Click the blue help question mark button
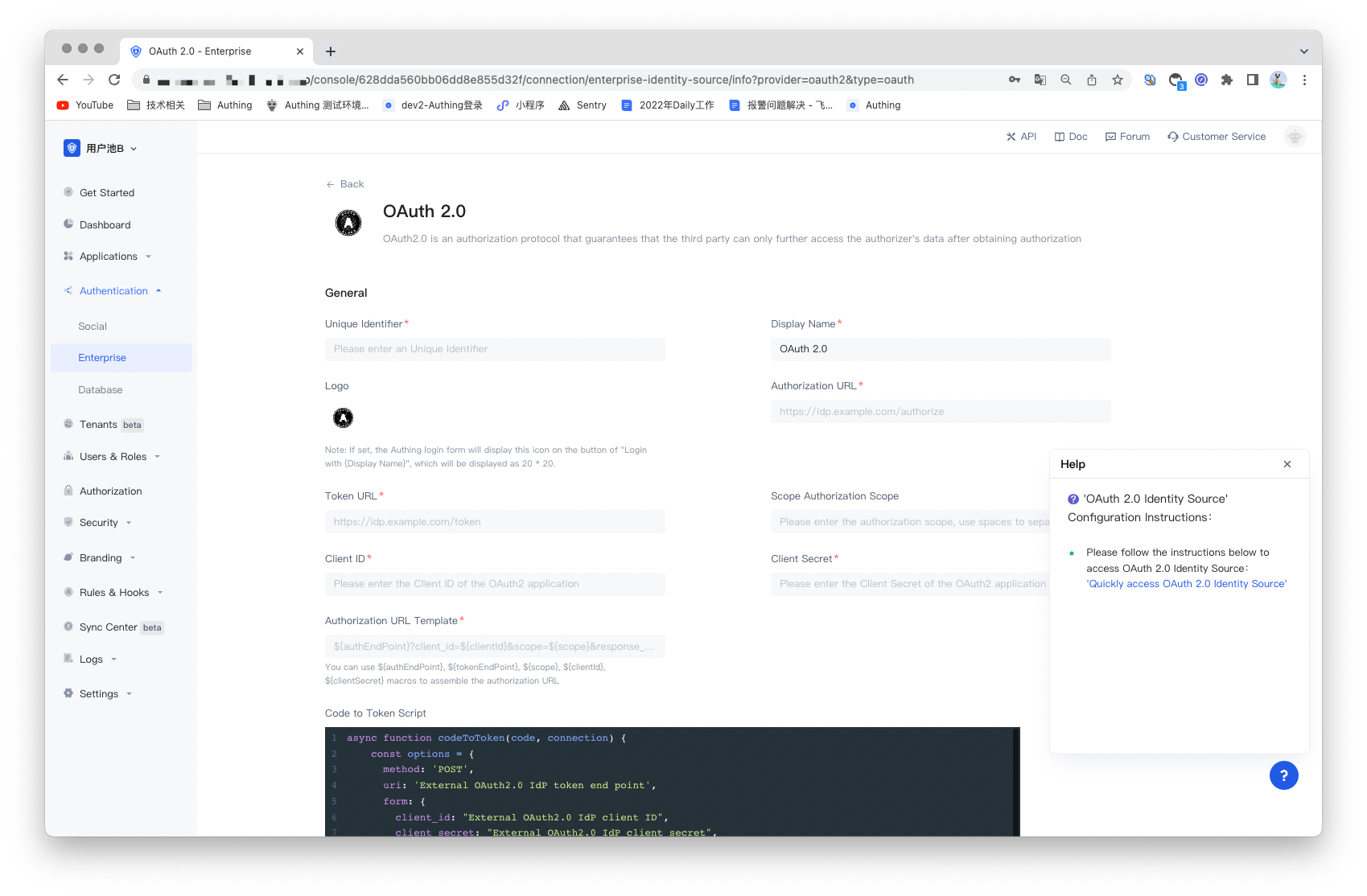The width and height of the screenshot is (1367, 896). 1283,775
